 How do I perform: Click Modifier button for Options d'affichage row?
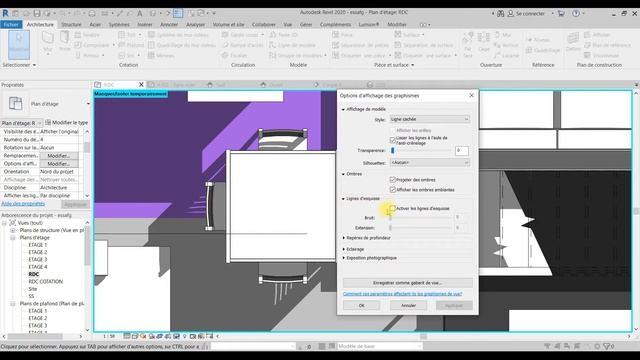(59, 164)
